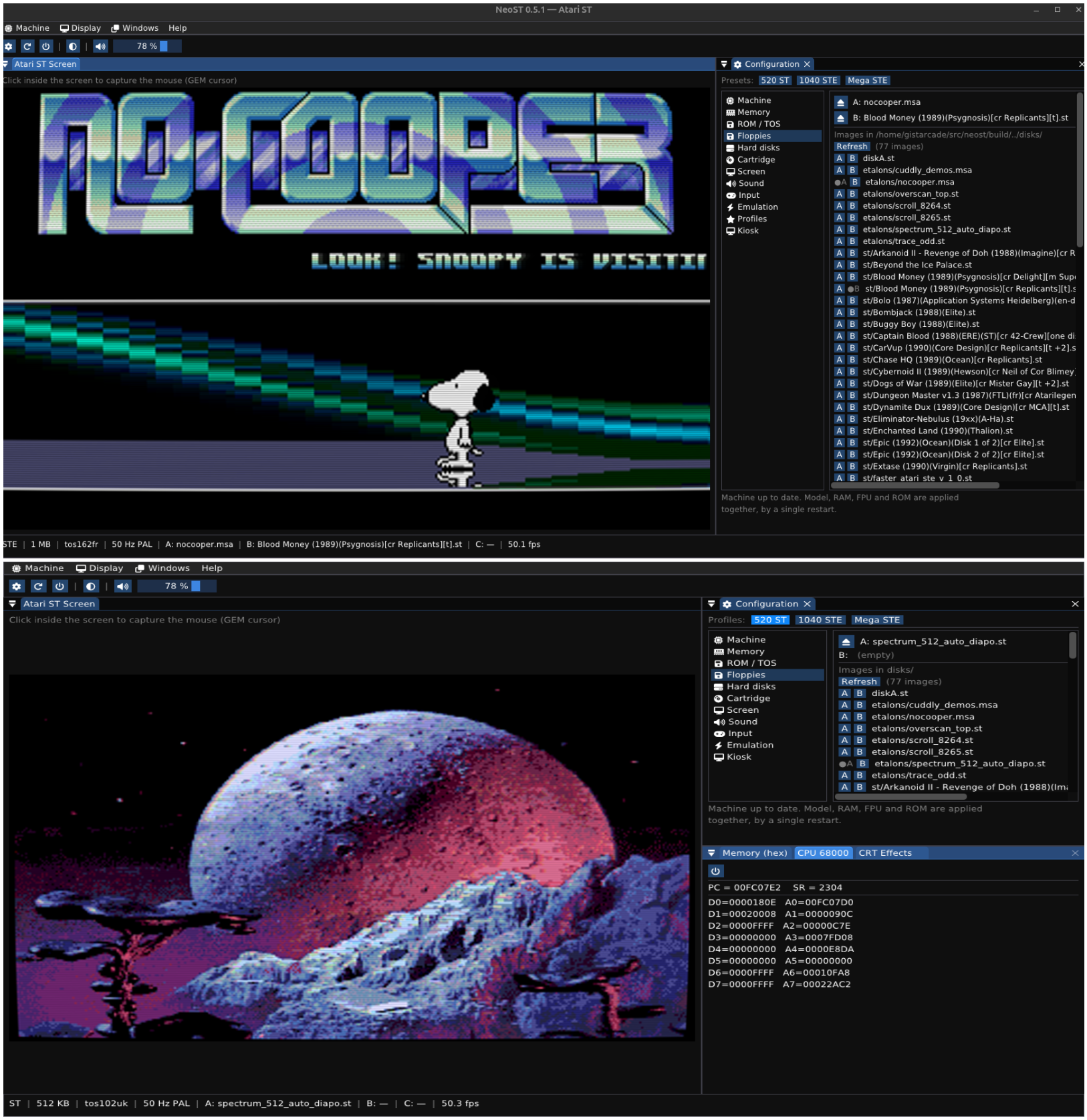Eject the nocooper.msa disk from drive A
The image size is (1087, 1120).
pos(841,102)
